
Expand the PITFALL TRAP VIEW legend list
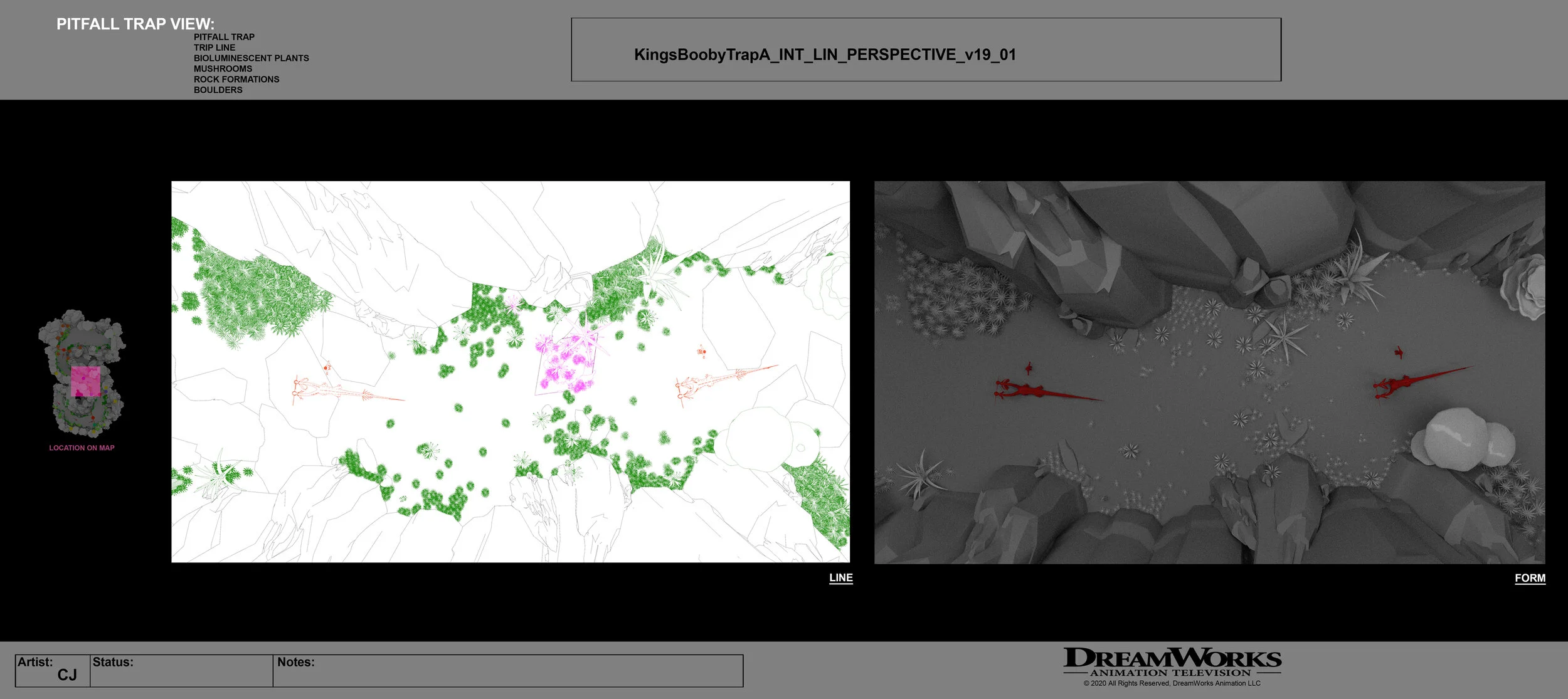tap(133, 25)
